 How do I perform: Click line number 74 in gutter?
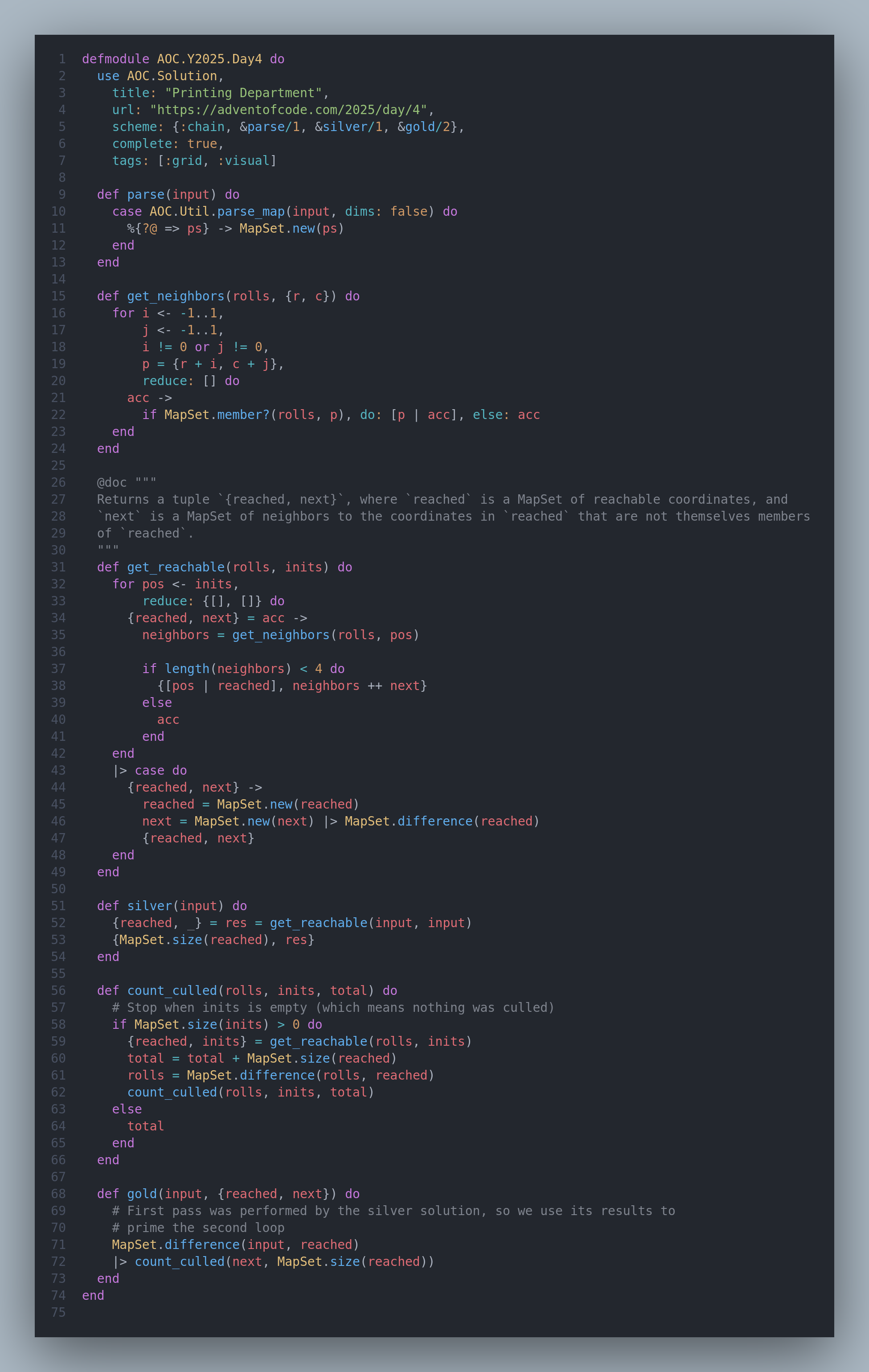coord(58,1295)
